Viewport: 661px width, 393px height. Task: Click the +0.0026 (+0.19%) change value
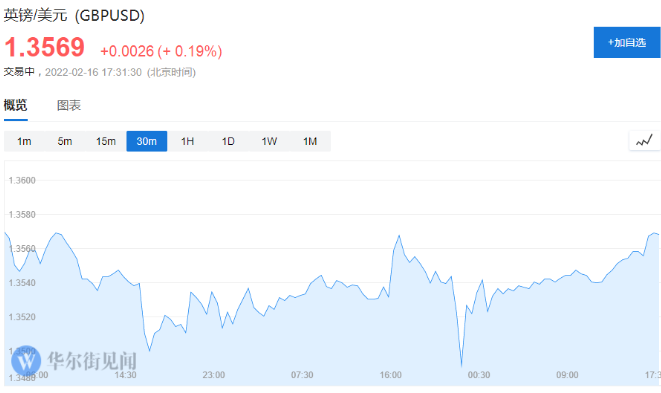point(161,51)
